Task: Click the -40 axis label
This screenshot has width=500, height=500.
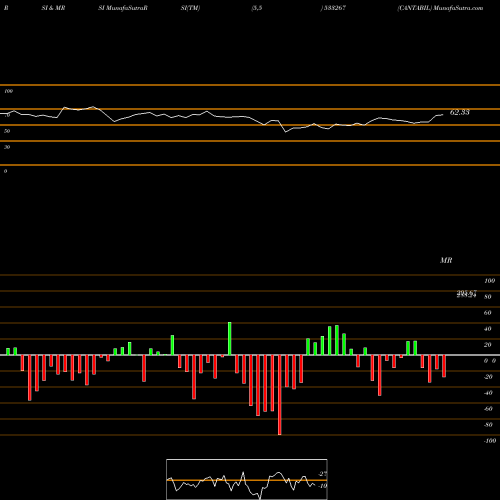Action: [488, 393]
